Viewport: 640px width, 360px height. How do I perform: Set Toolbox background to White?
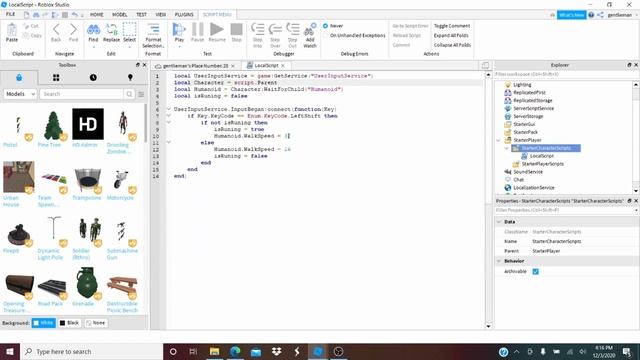[x=44, y=323]
